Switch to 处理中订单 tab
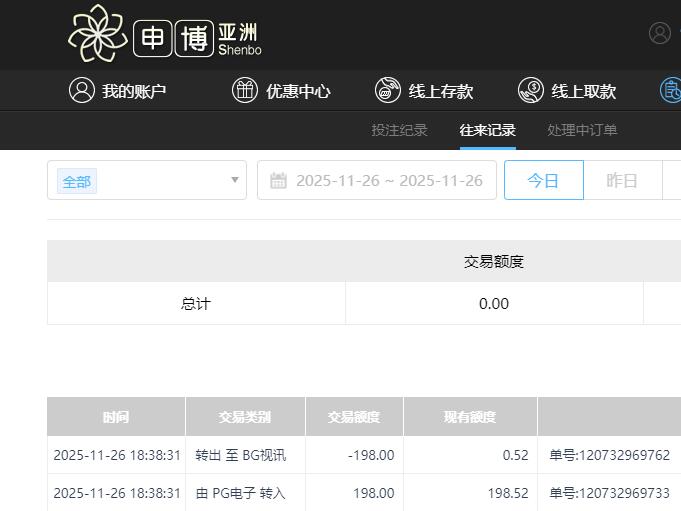This screenshot has width=681, height=511. pos(582,130)
